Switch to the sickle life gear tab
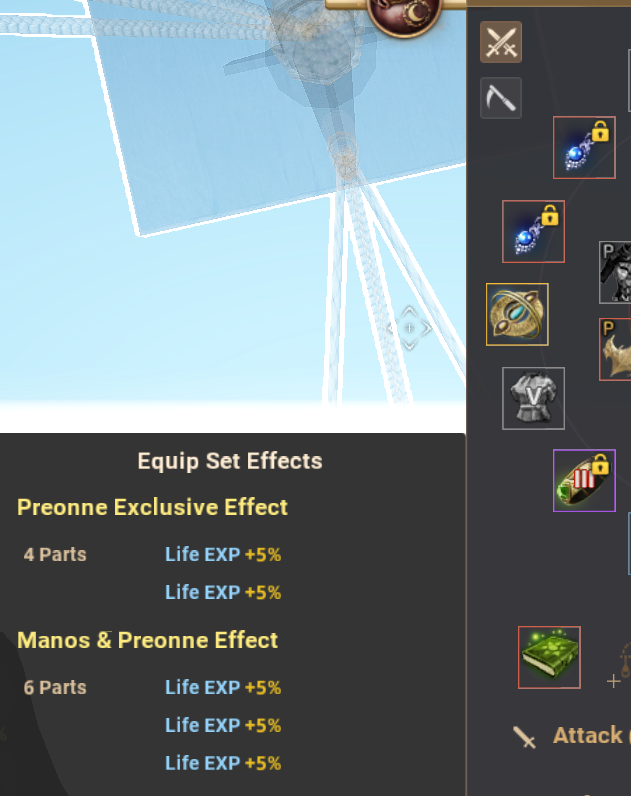Screen dimensions: 631x796 point(501,98)
